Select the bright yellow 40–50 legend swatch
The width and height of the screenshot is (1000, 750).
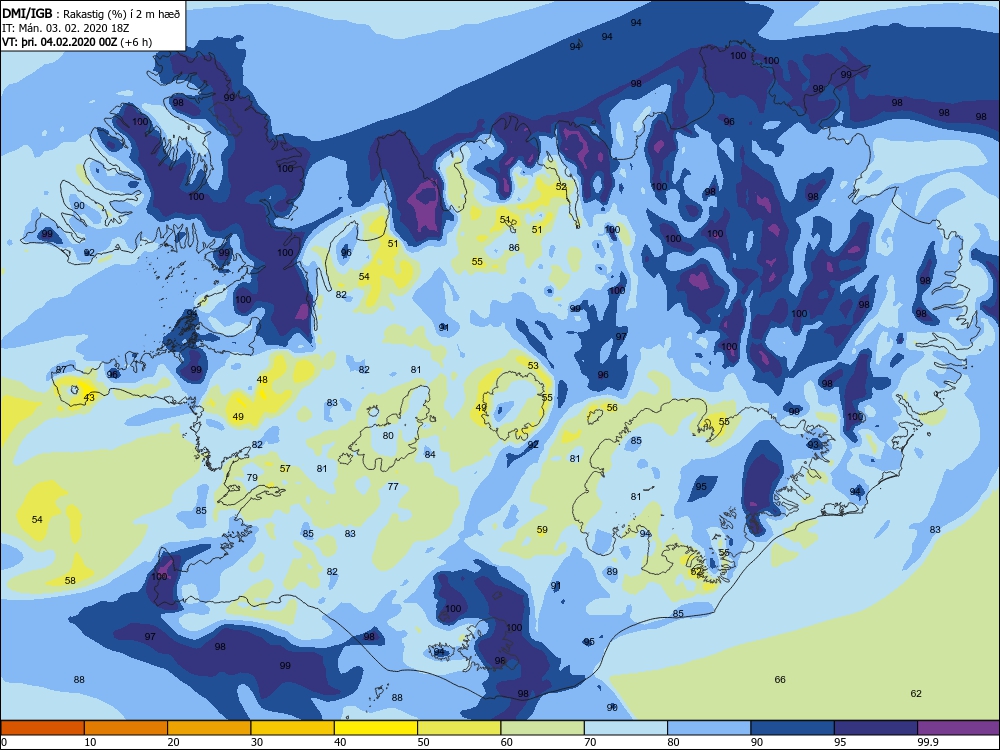(x=376, y=728)
